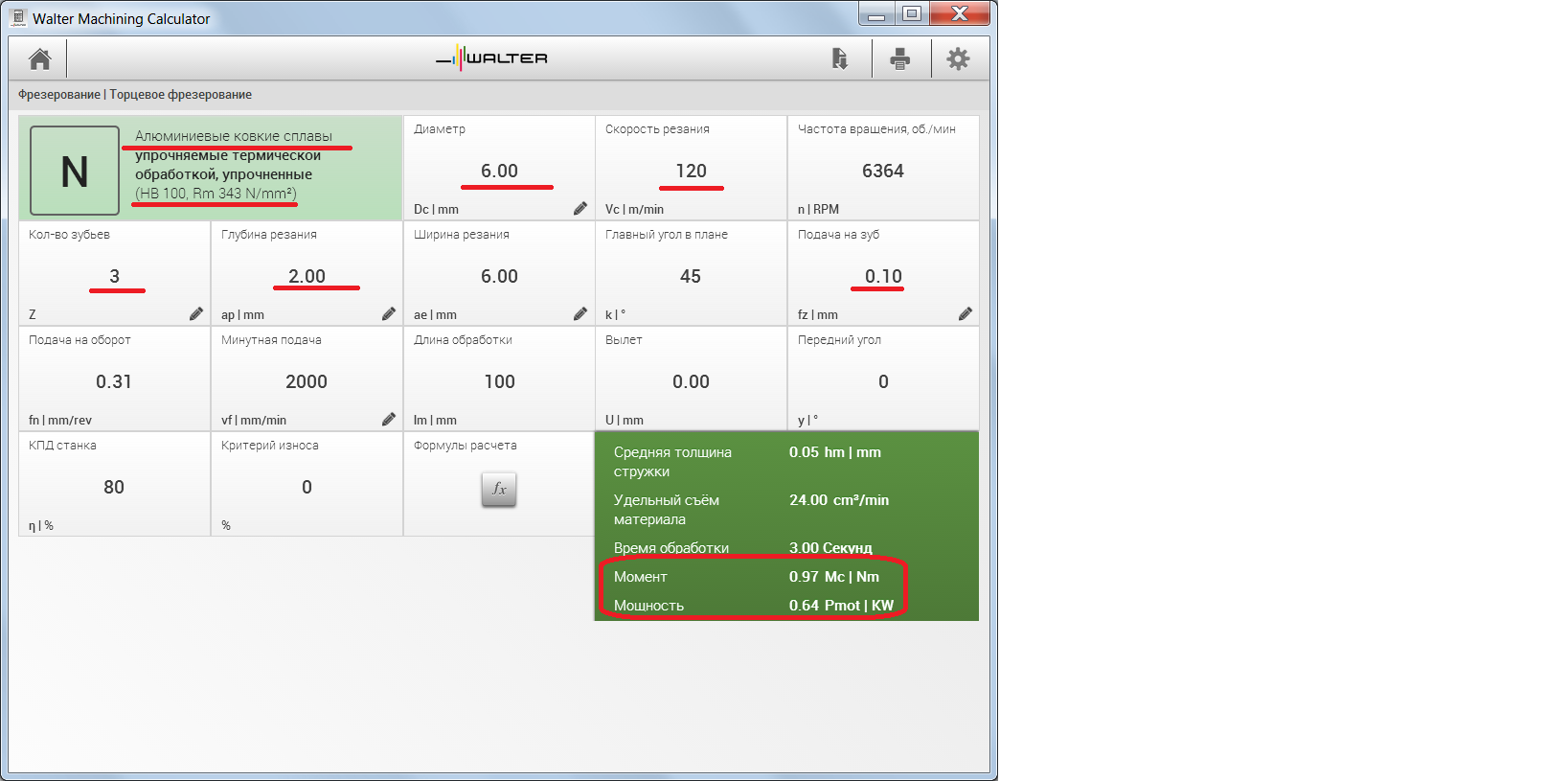Click the Критерий износа value 0
1568x781 pixels.
click(307, 487)
